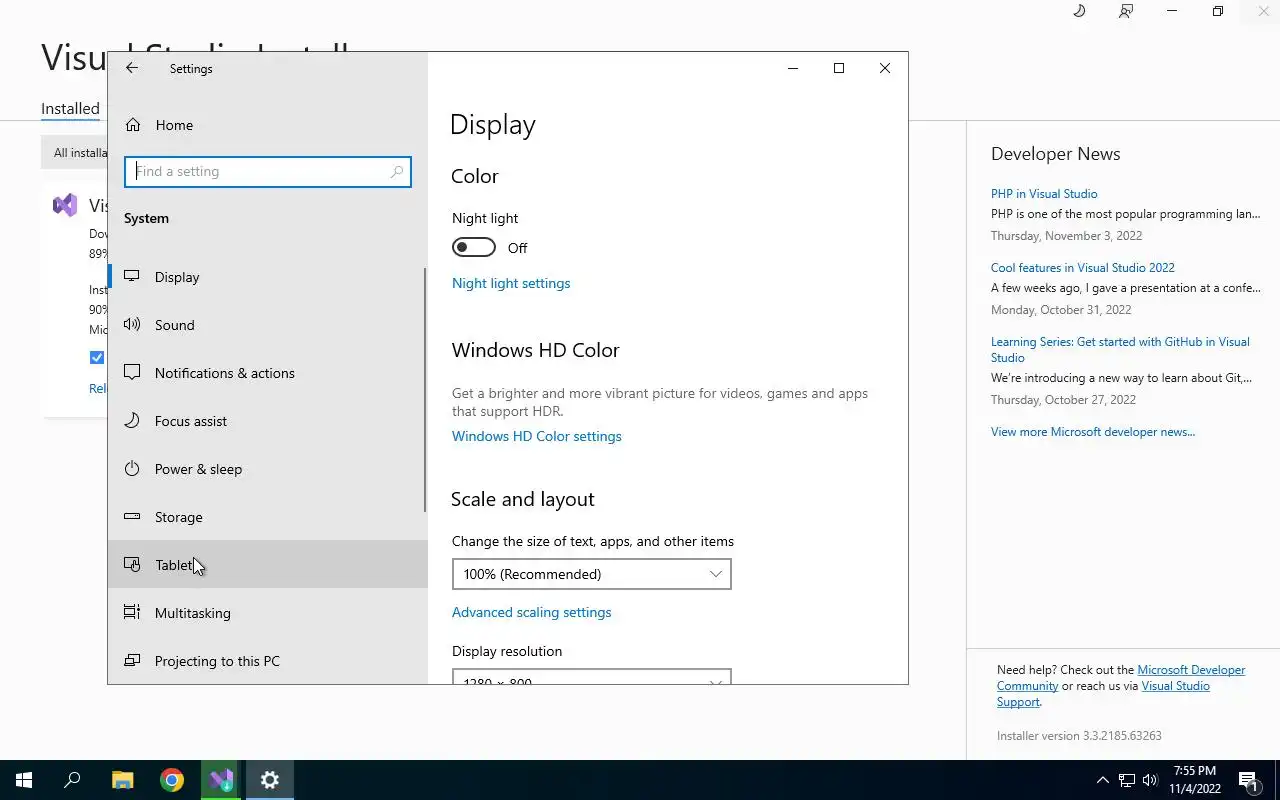Open Learning Series GitHub article link
The width and height of the screenshot is (1280, 800).
pyautogui.click(x=1120, y=349)
